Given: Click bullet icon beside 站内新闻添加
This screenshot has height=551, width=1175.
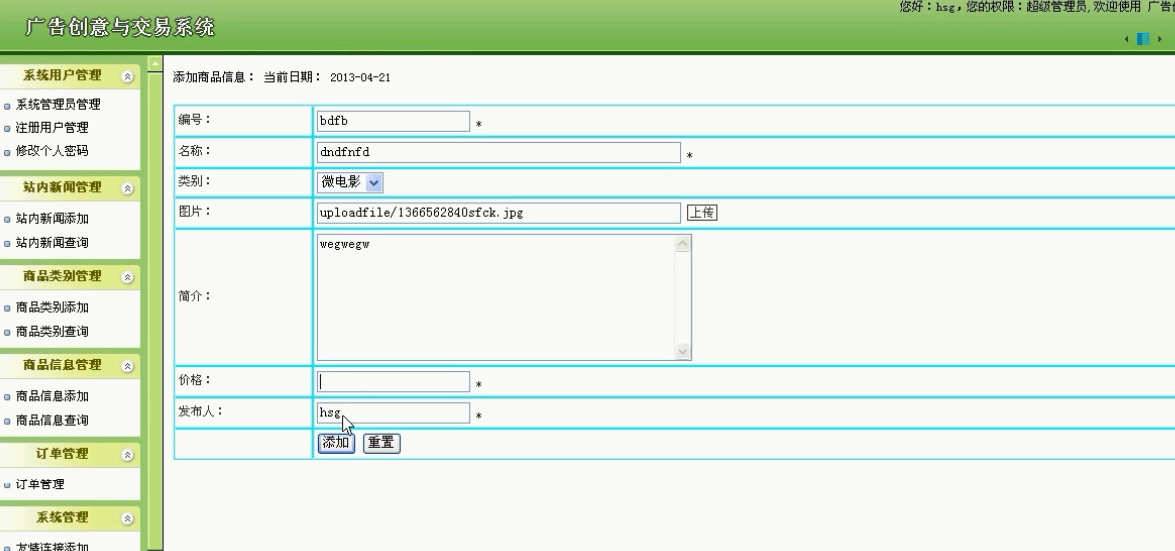Looking at the screenshot, I should (x=7, y=220).
